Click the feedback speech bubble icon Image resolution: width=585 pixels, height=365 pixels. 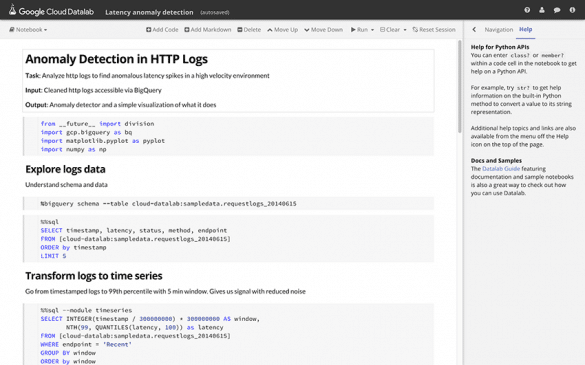(x=557, y=10)
